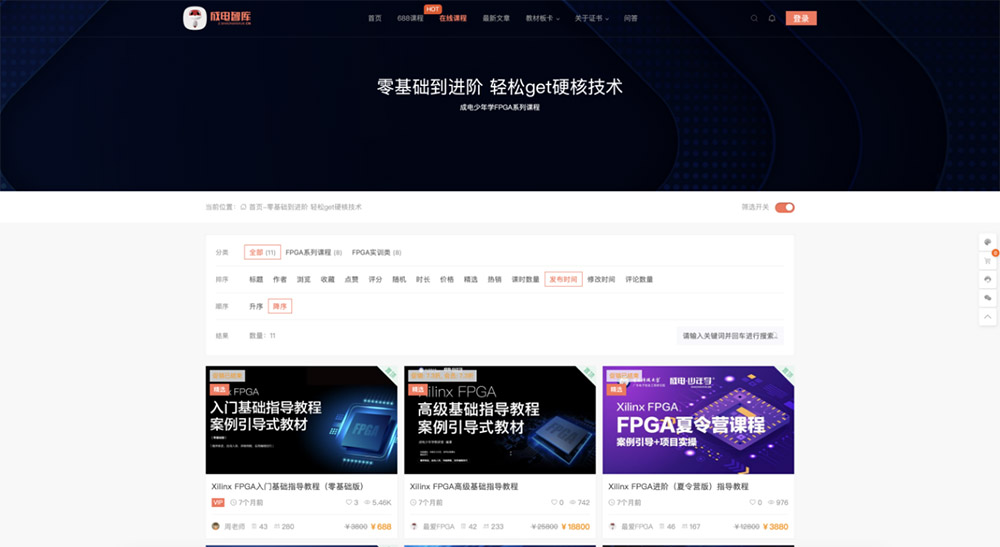1000x547 pixels.
Task: Click heart like icon on 高级基础指导教程 card
Action: (x=554, y=502)
